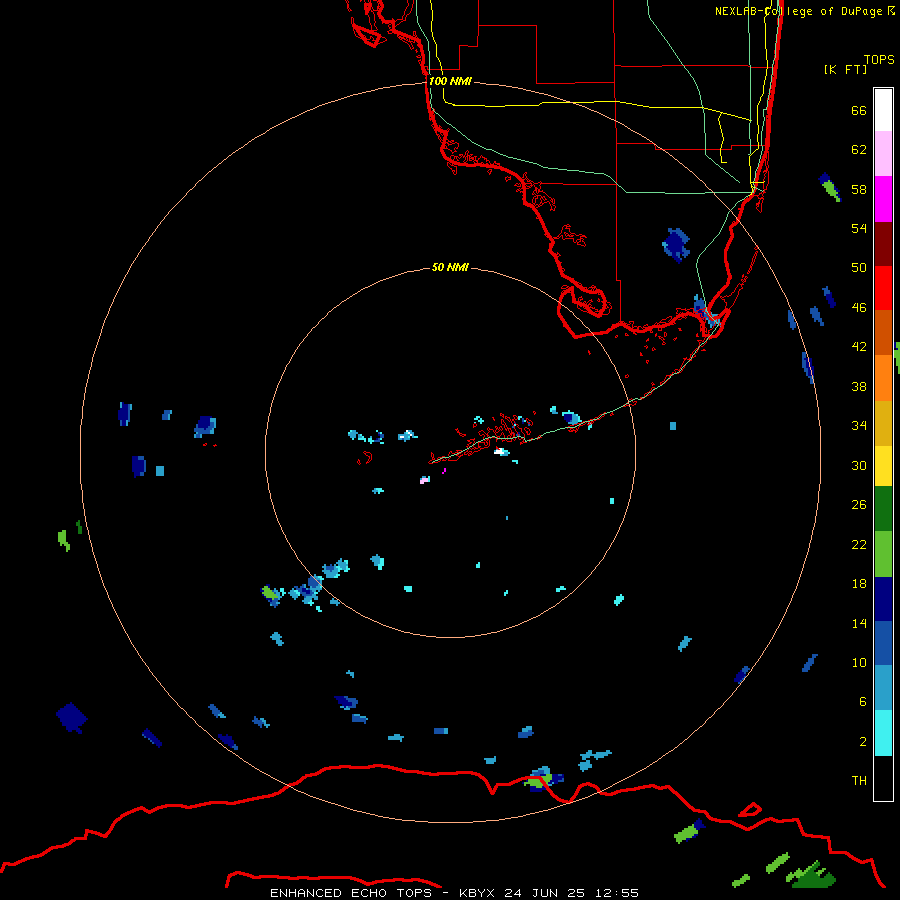Click the yellow swatch between 34 and 30
Screen dimensions: 900x900
pos(883,466)
